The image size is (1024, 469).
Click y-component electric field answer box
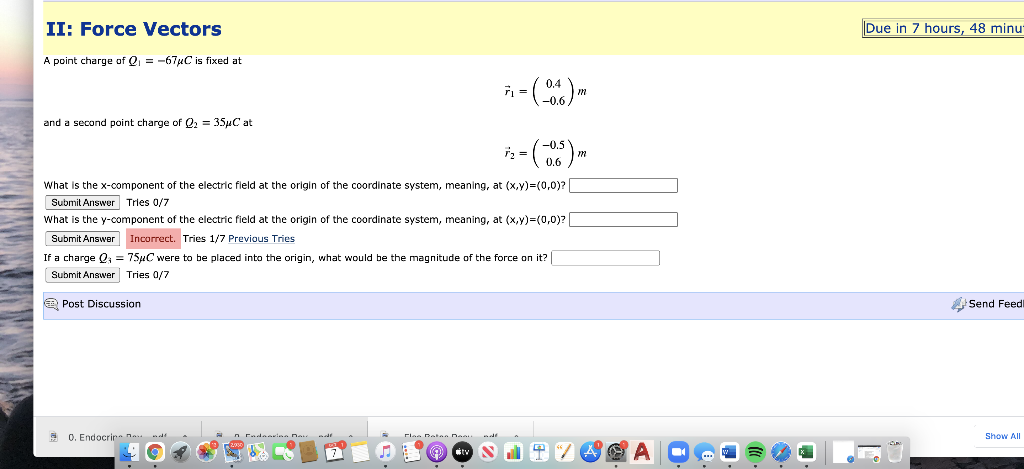[623, 219]
